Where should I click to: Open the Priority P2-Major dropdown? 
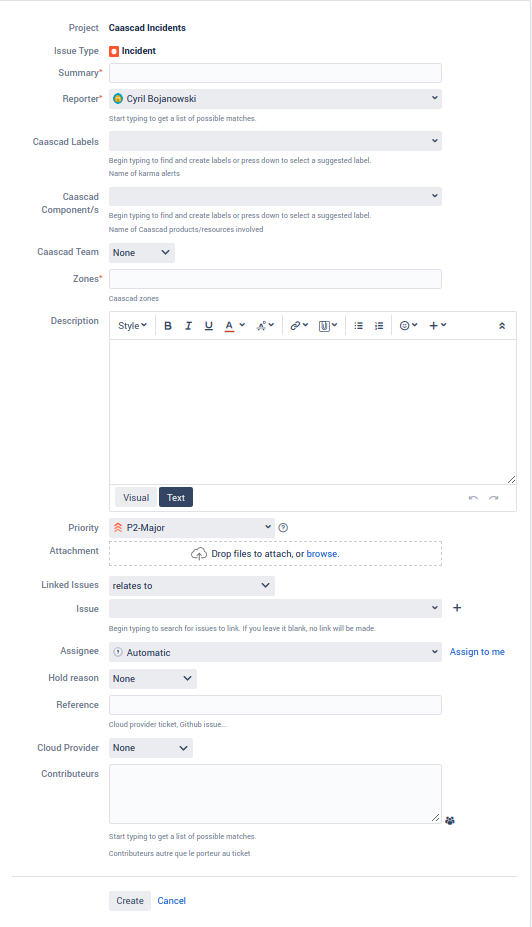click(x=192, y=528)
